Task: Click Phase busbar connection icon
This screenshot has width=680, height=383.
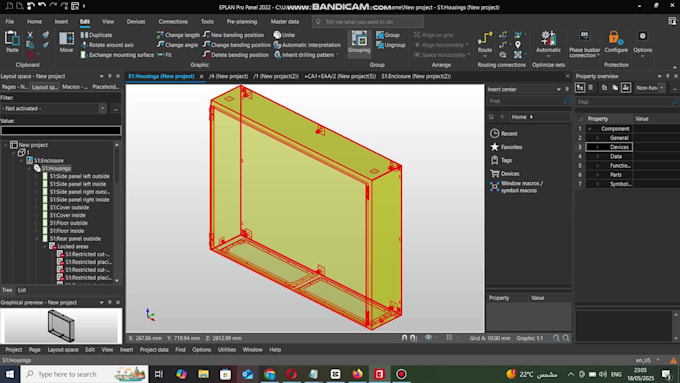Action: point(584,36)
